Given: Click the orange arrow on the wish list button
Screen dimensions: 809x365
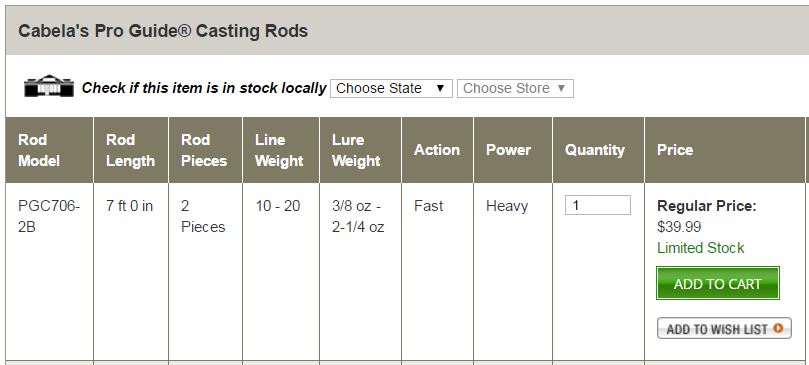Looking at the screenshot, I should coord(779,328).
